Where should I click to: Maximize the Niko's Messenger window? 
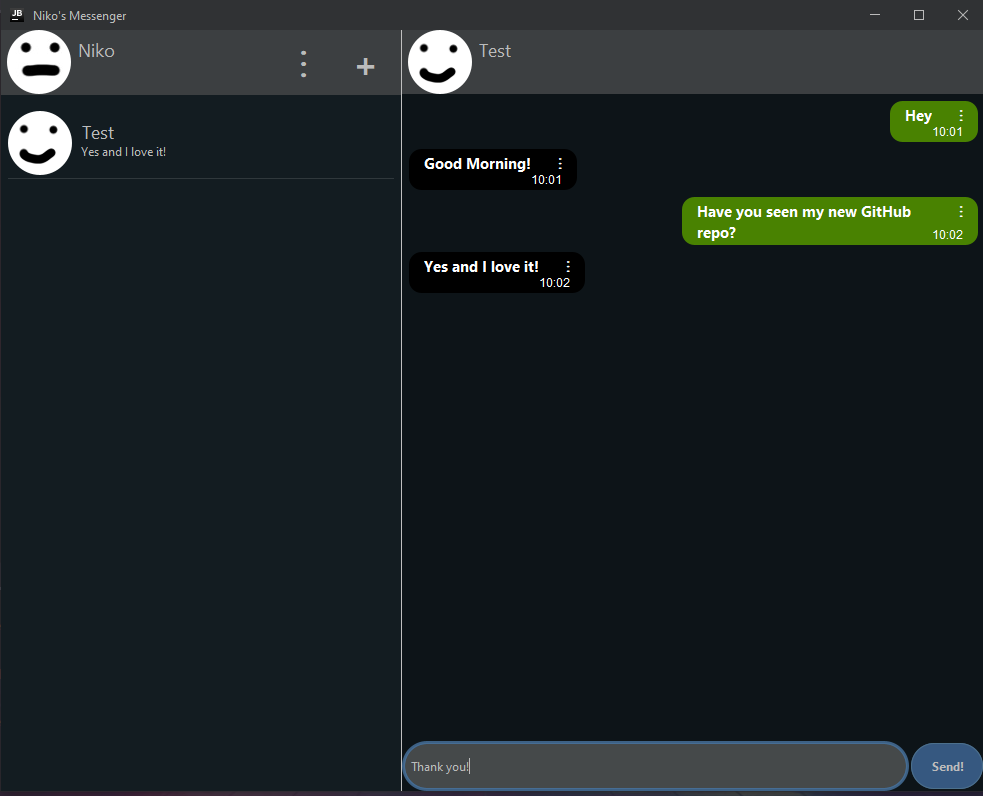918,14
